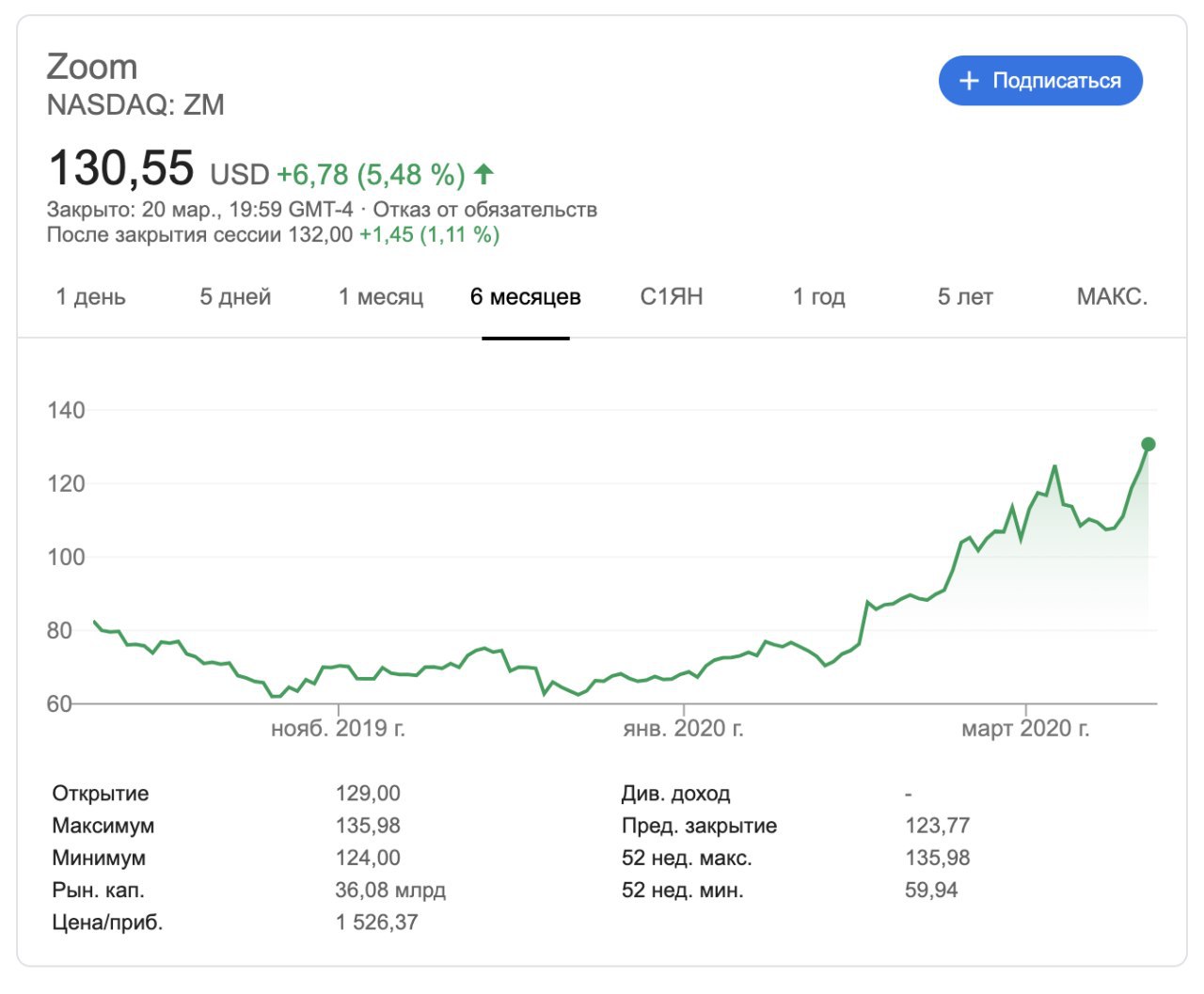Click the green up arrow next to 5,48 %
This screenshot has width=1204, height=994.
483,174
